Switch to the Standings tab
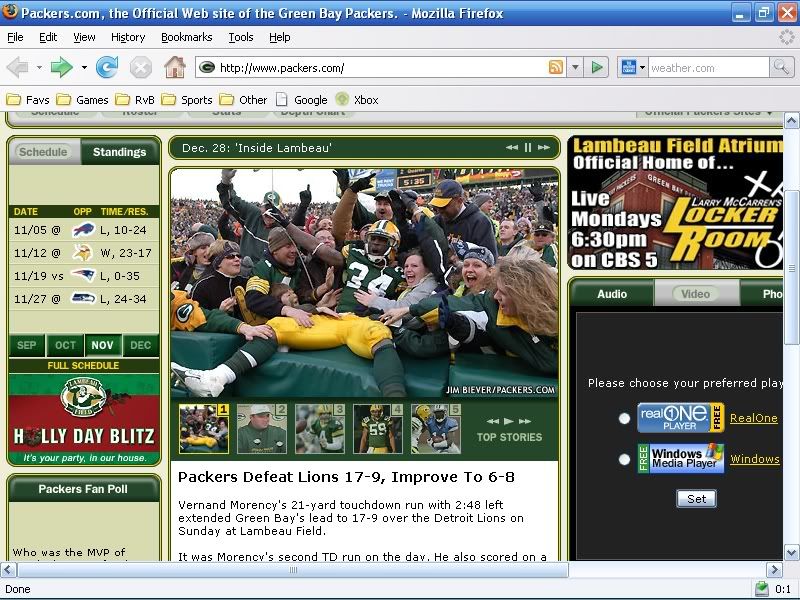The width and height of the screenshot is (800, 600). 119,152
